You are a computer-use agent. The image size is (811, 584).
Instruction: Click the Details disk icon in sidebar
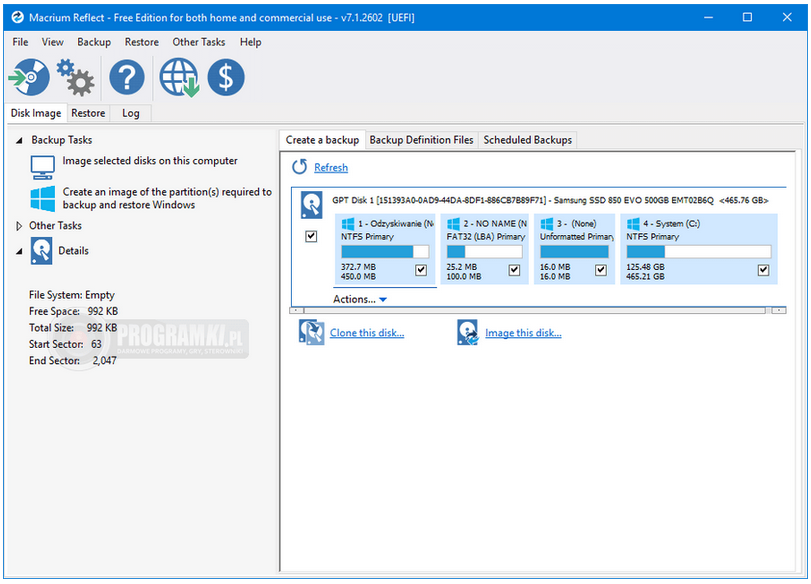[x=41, y=251]
